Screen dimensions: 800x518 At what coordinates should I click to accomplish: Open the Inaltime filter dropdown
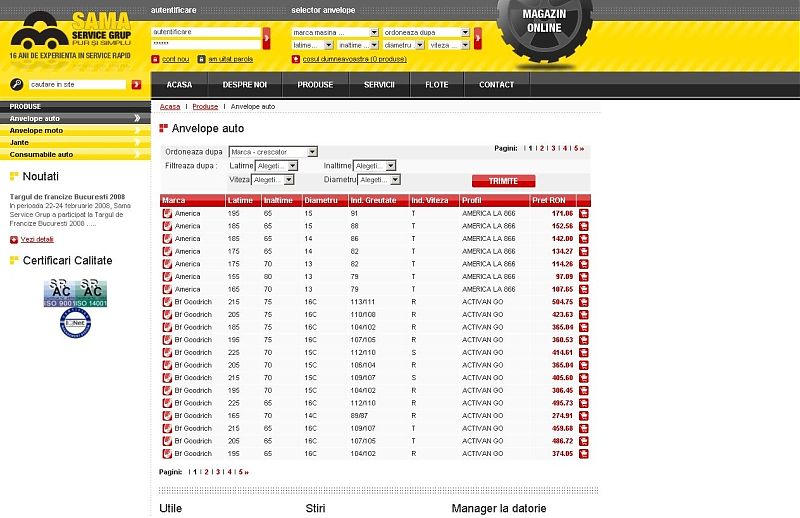[374, 166]
